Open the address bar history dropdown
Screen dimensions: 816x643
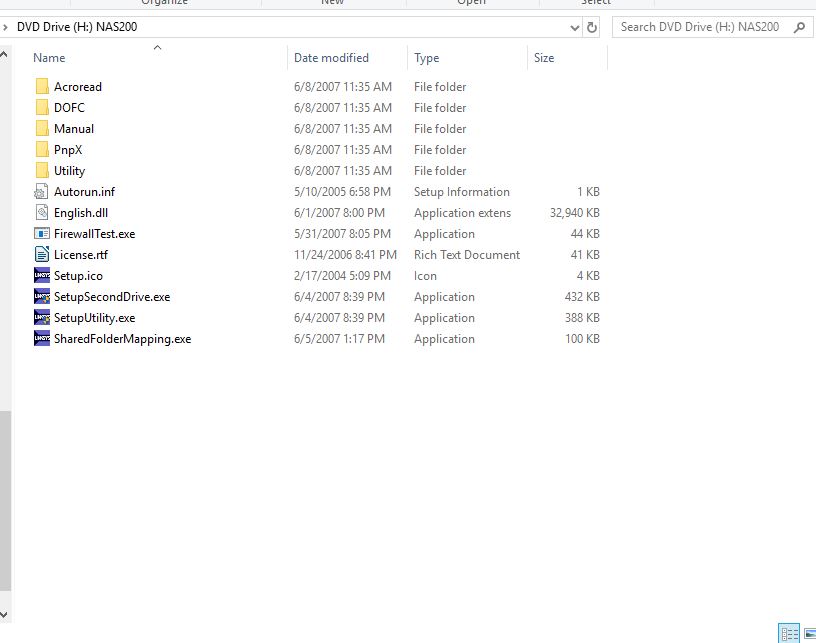(574, 28)
